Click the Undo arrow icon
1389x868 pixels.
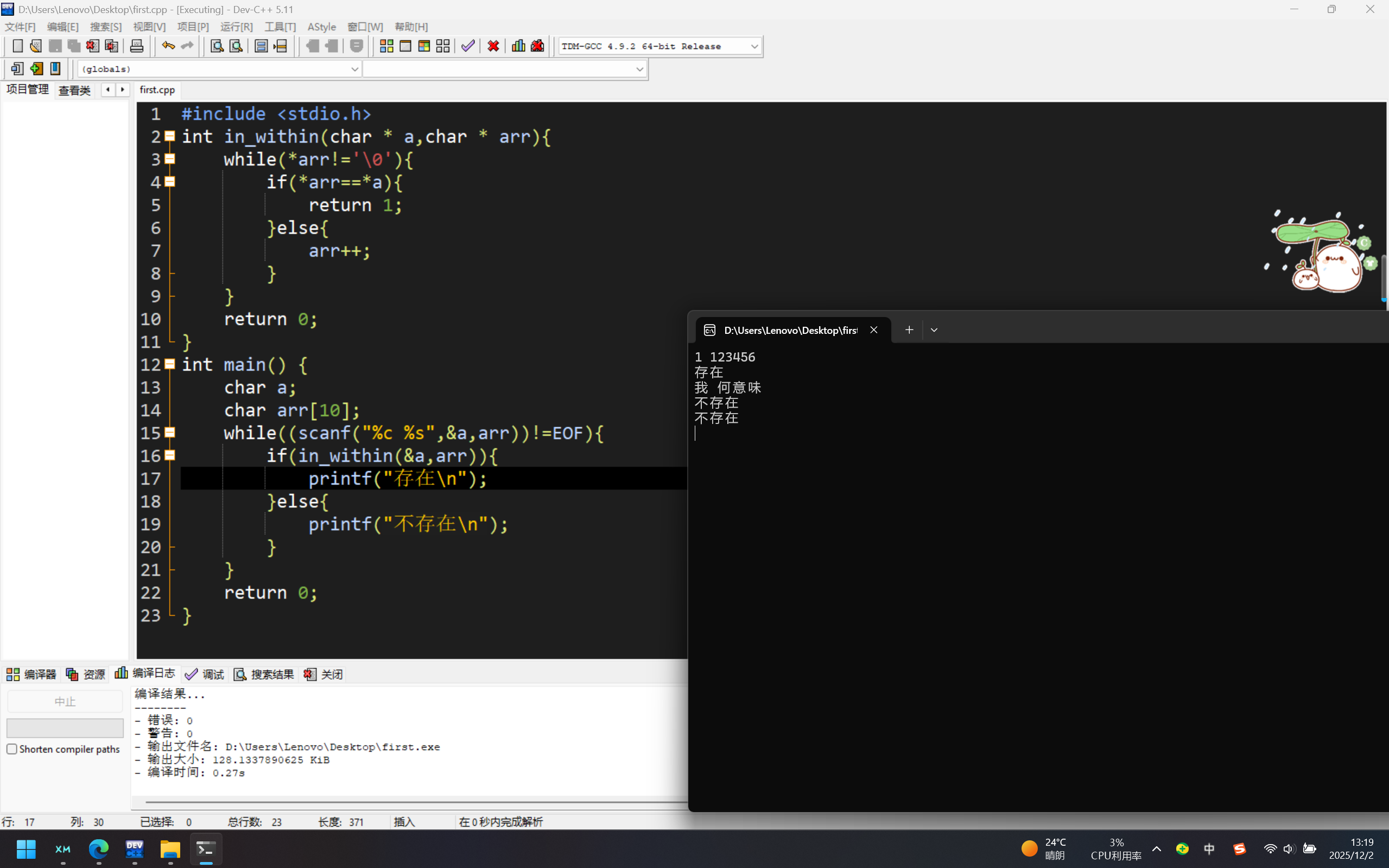168,46
